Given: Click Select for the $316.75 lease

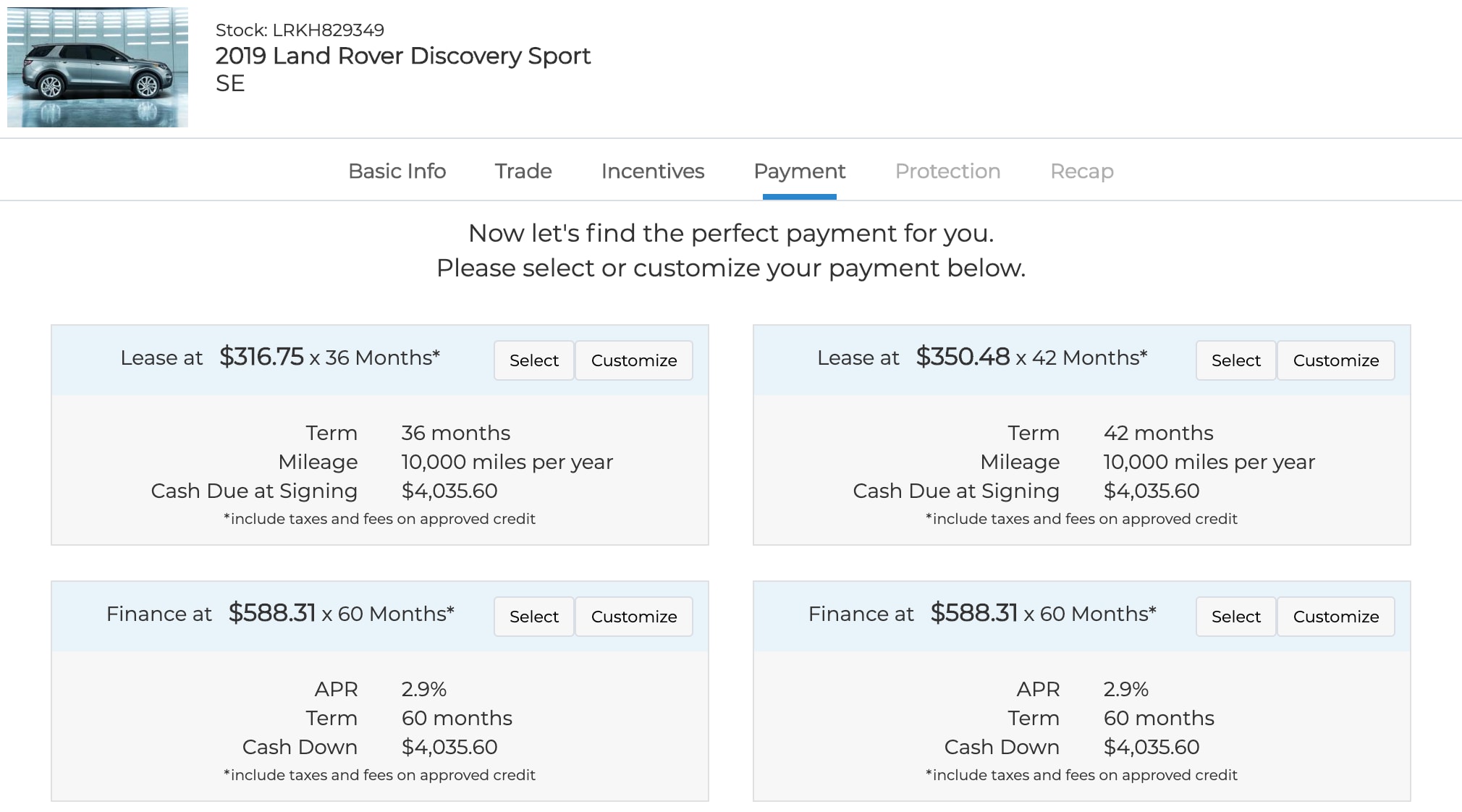Looking at the screenshot, I should (534, 360).
